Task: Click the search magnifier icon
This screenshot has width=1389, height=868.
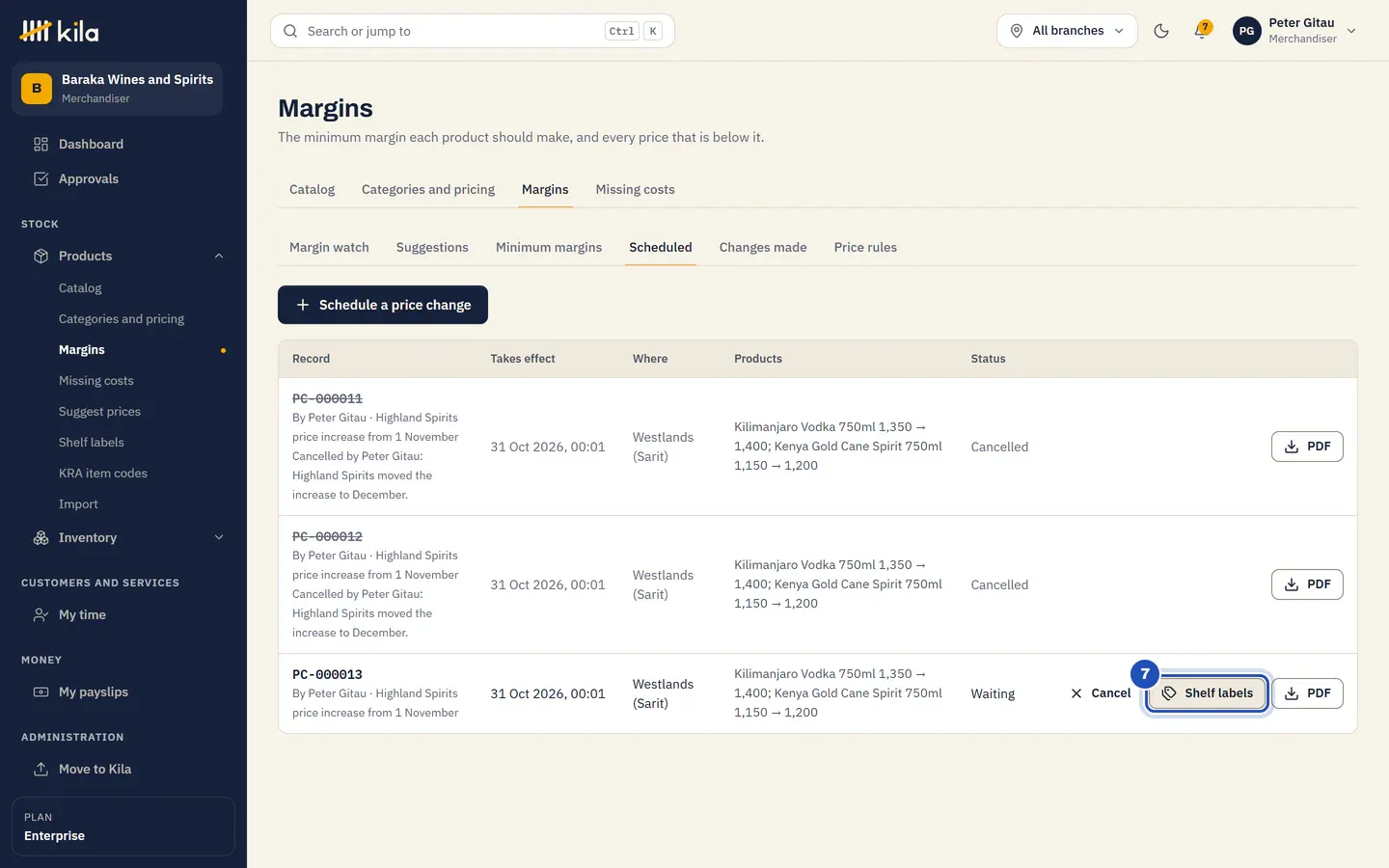Action: point(290,31)
